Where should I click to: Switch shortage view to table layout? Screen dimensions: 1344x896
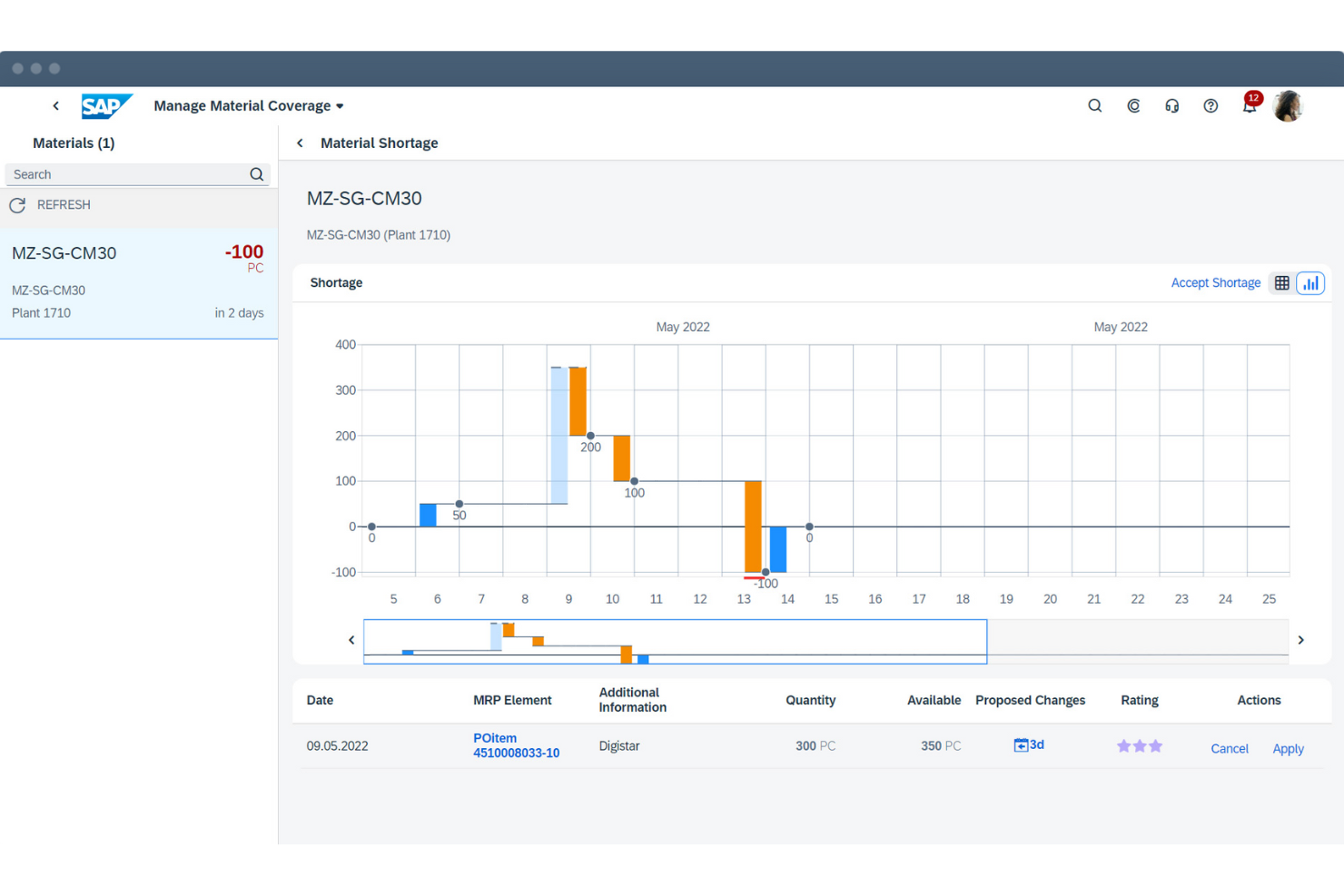coord(1281,282)
